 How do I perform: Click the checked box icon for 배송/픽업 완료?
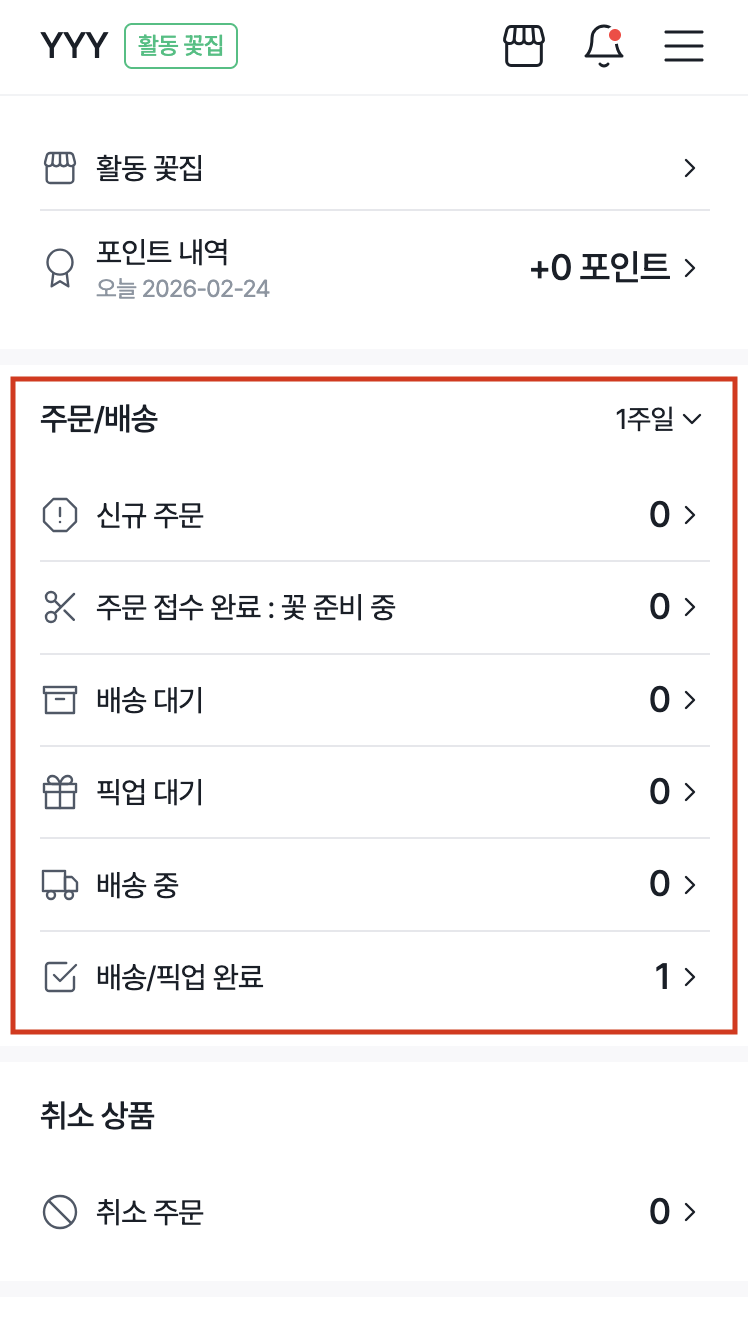point(60,976)
